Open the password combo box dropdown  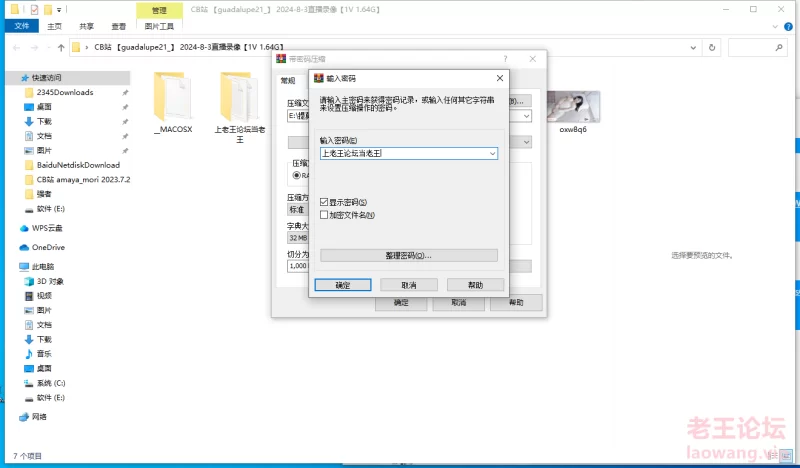click(x=492, y=153)
